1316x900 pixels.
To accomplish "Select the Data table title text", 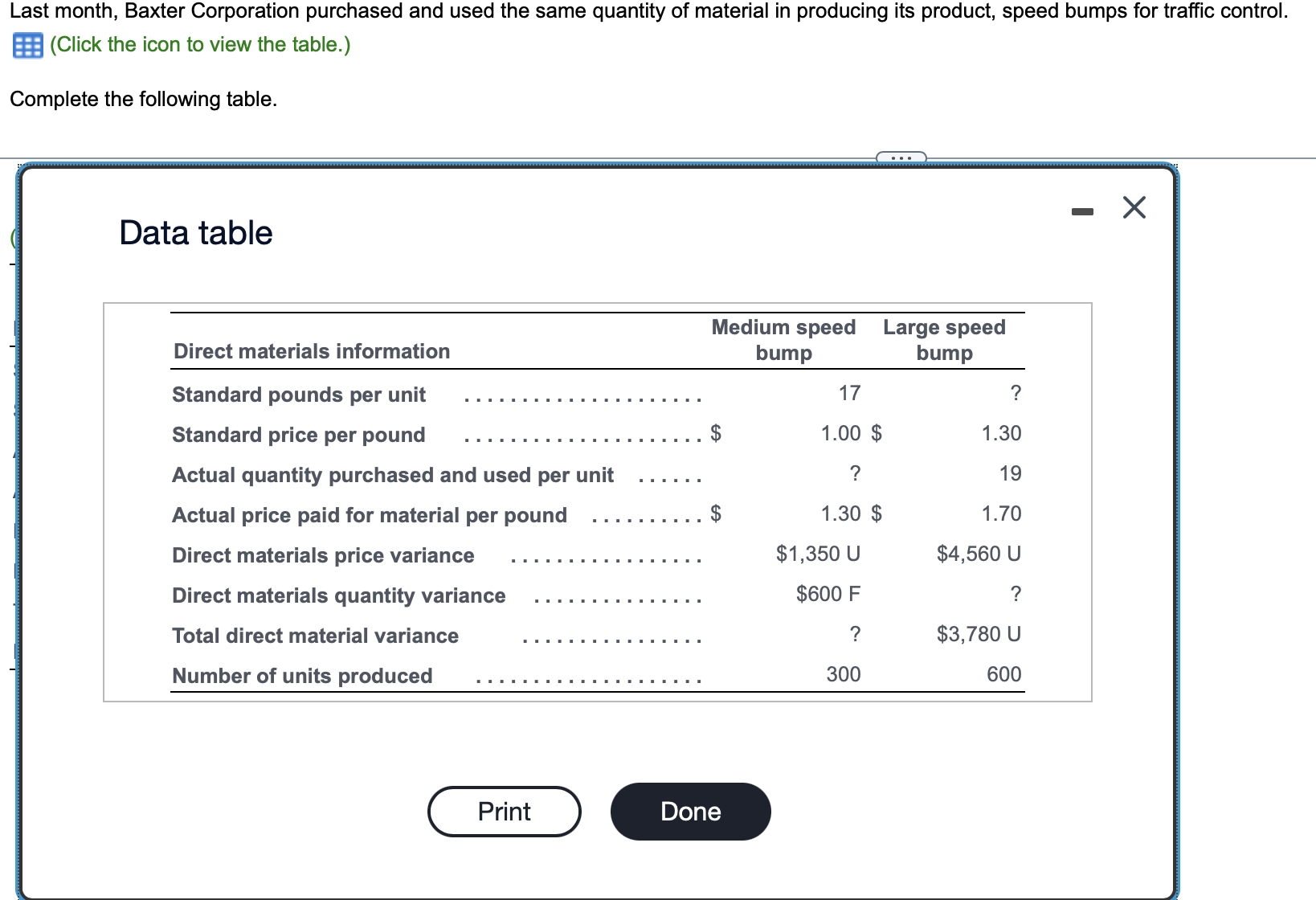I will click(x=194, y=232).
